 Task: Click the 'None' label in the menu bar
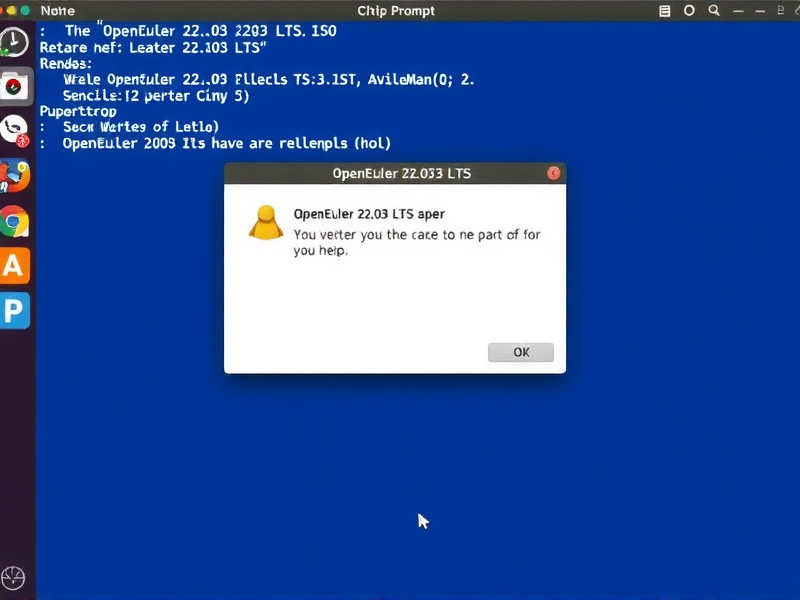tap(56, 10)
